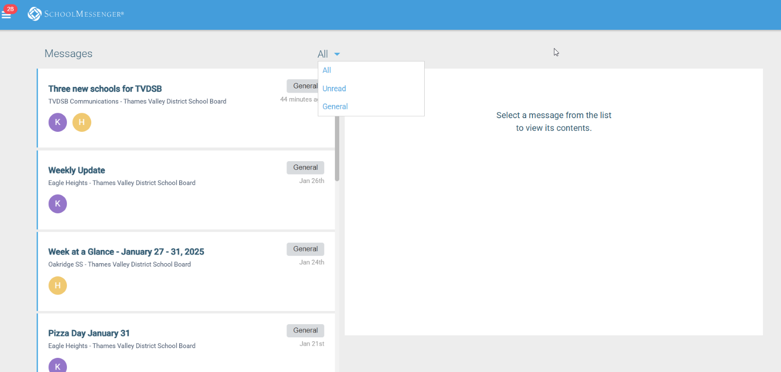
Task: Click Jan 26th date on Weekly Update
Action: click(312, 181)
